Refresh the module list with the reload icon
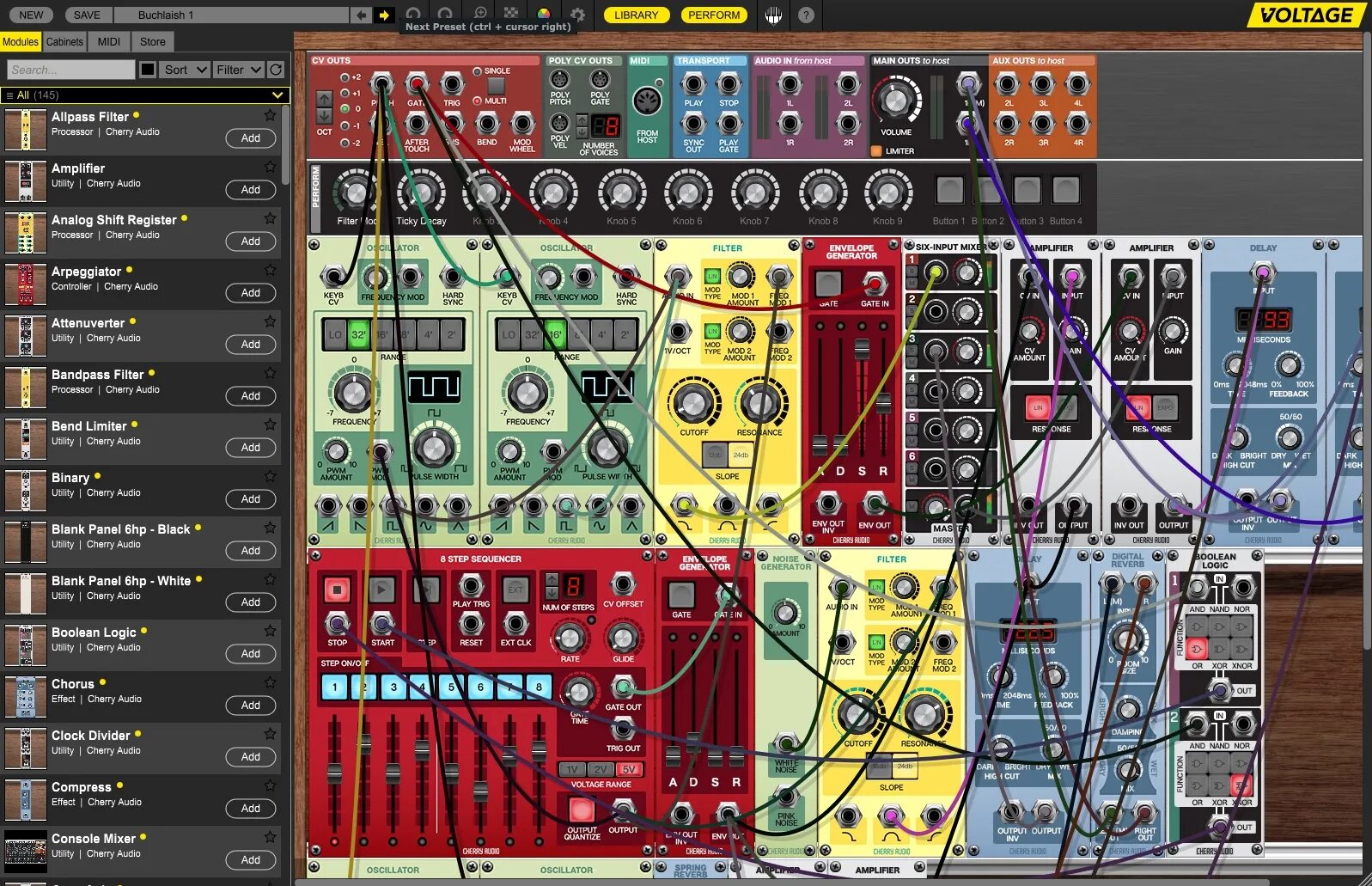 click(x=276, y=70)
